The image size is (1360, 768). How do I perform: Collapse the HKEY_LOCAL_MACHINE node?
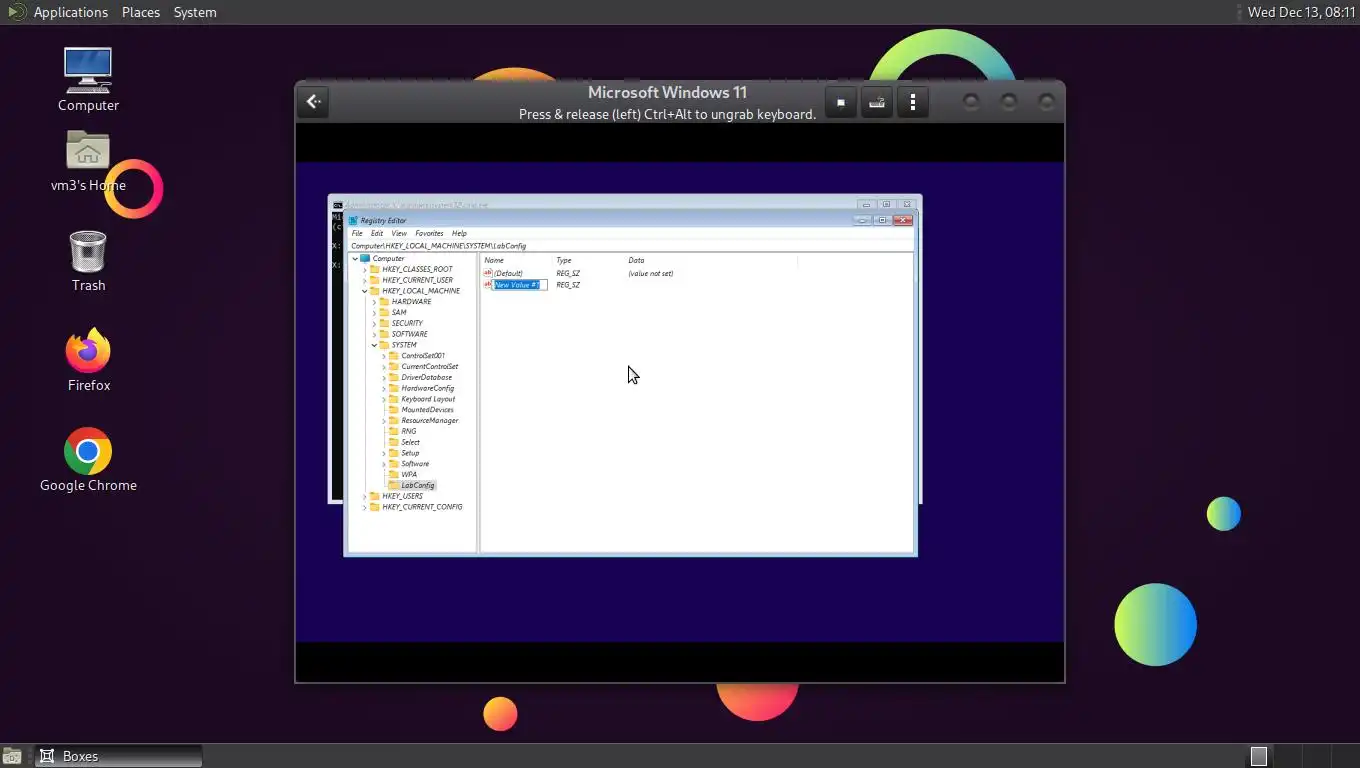tap(365, 291)
